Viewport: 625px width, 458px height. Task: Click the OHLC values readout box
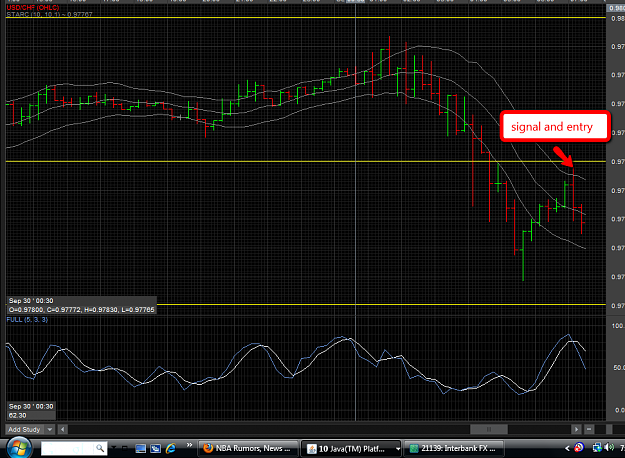pyautogui.click(x=81, y=310)
